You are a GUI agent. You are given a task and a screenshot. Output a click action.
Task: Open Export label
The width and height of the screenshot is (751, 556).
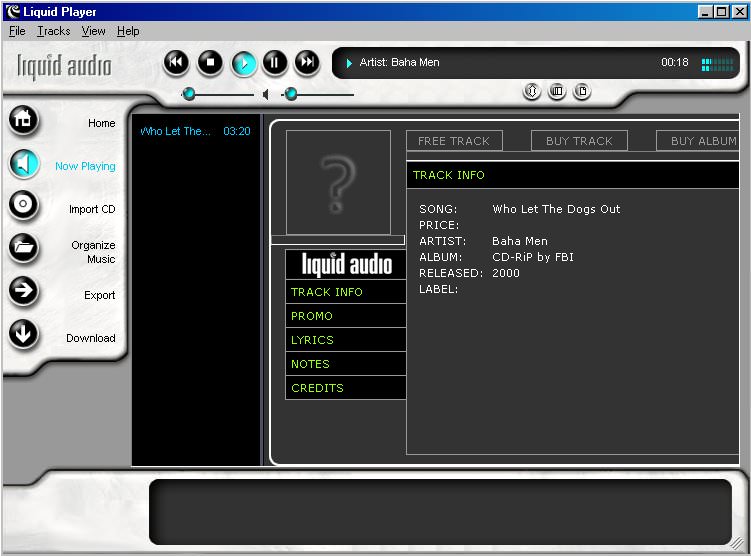[100, 295]
